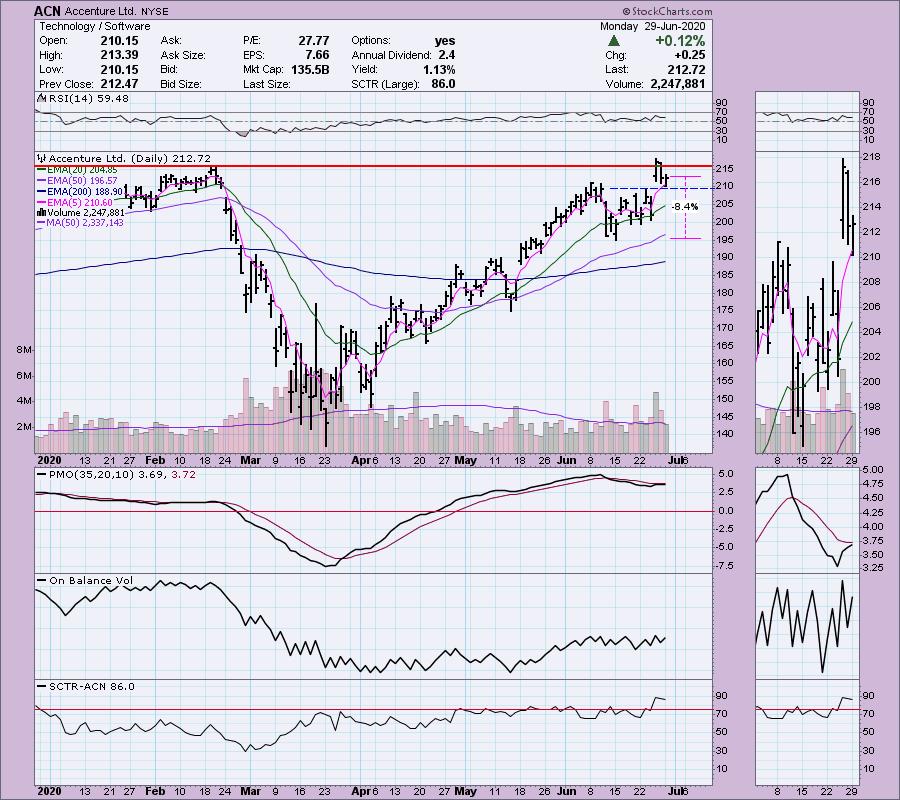Click the Annual Dividend value 2.4
The width and height of the screenshot is (900, 800).
[x=447, y=55]
